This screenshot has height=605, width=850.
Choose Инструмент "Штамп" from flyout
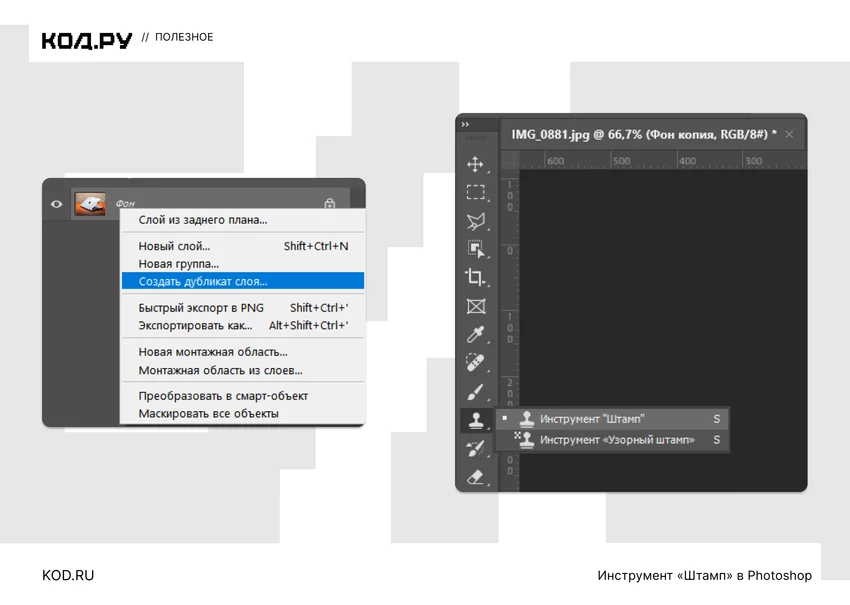(x=613, y=419)
